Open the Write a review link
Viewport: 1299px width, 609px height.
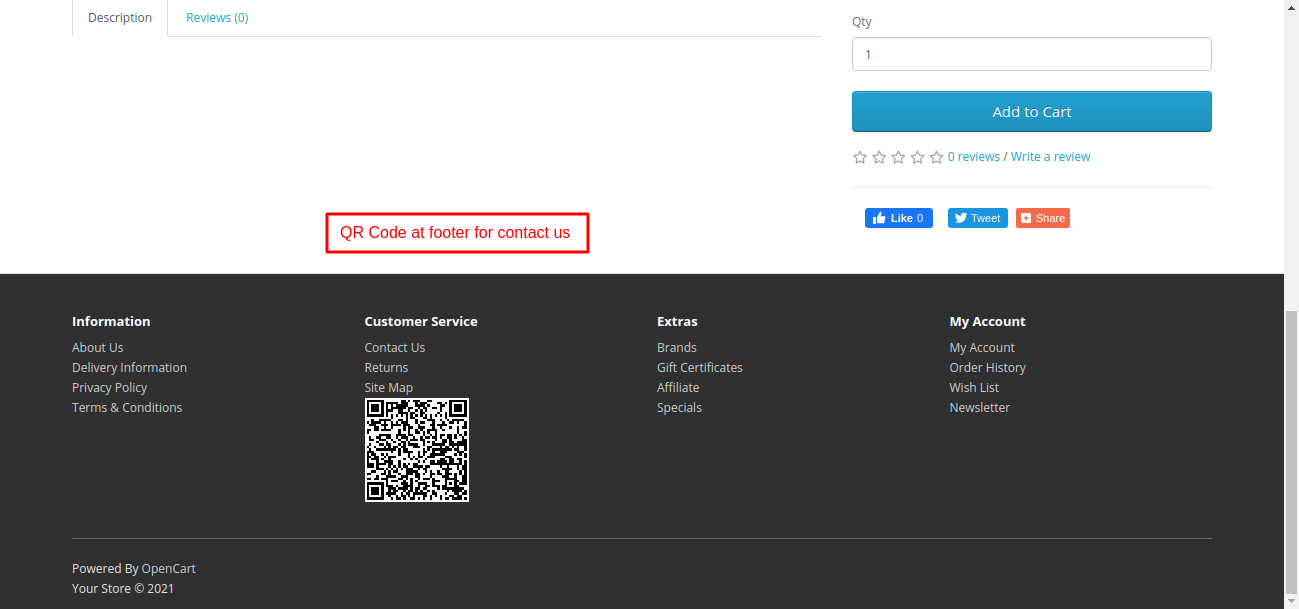tap(1050, 157)
